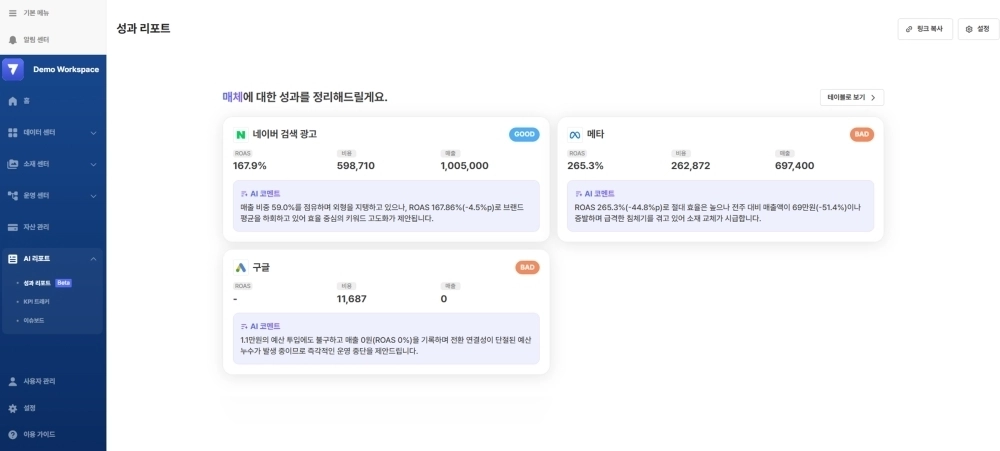Open 사용자 관리 person icon
Image resolution: width=1000 pixels, height=451 pixels.
point(12,381)
